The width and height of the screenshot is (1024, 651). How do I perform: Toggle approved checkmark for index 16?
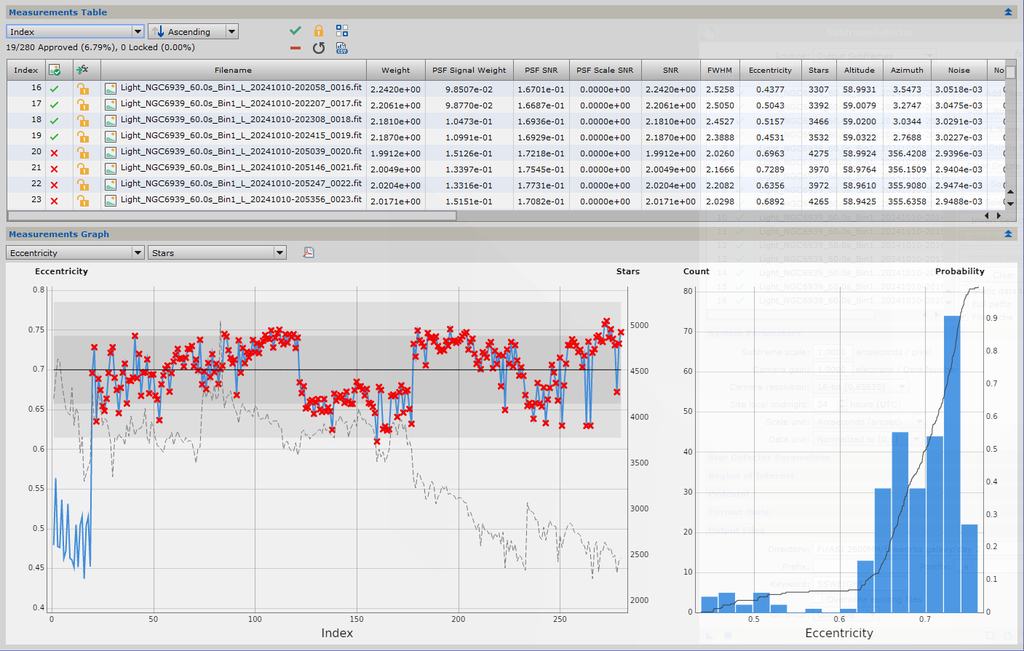click(x=54, y=89)
